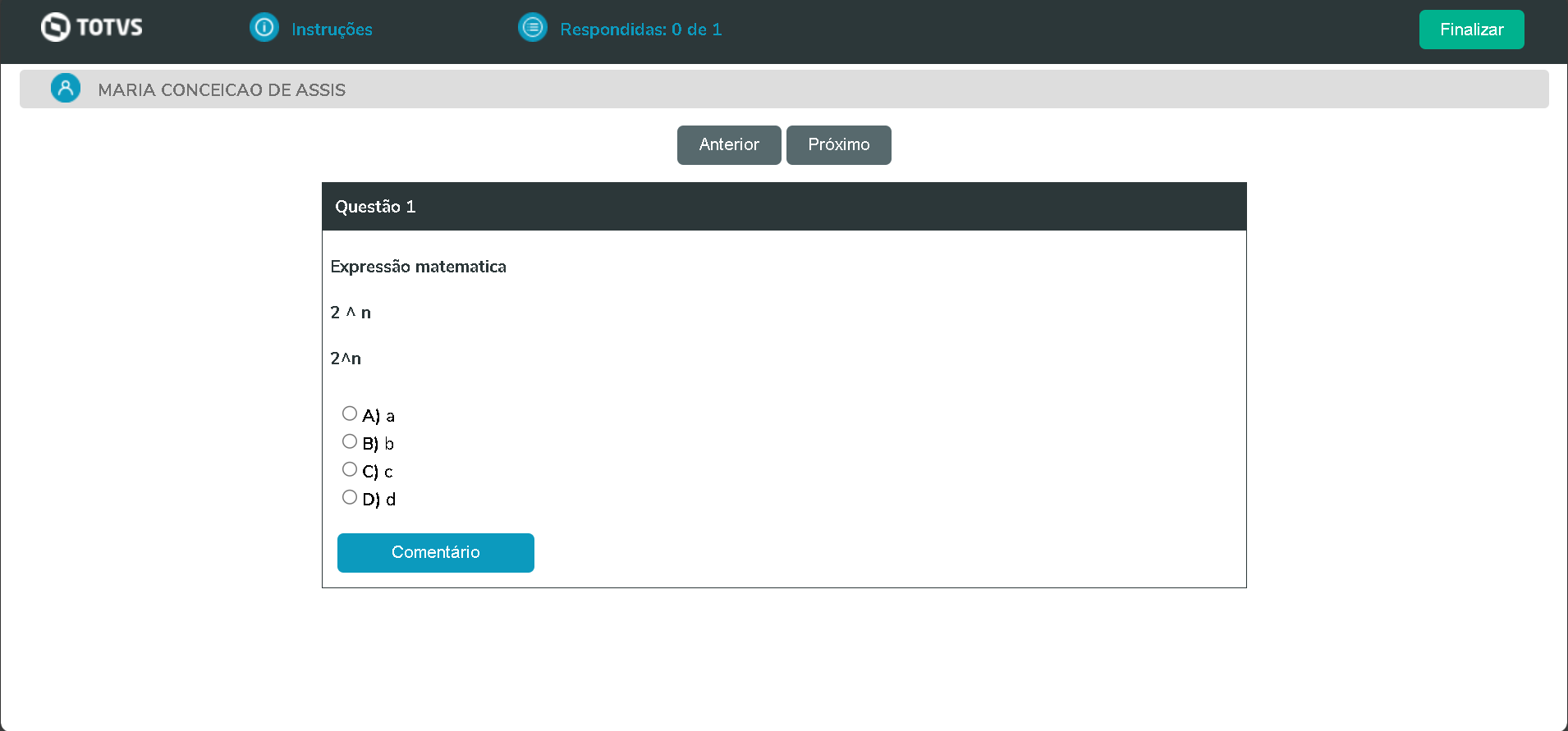Screen dimensions: 1568x731
Task: Pick answer option C
Action: pos(350,469)
